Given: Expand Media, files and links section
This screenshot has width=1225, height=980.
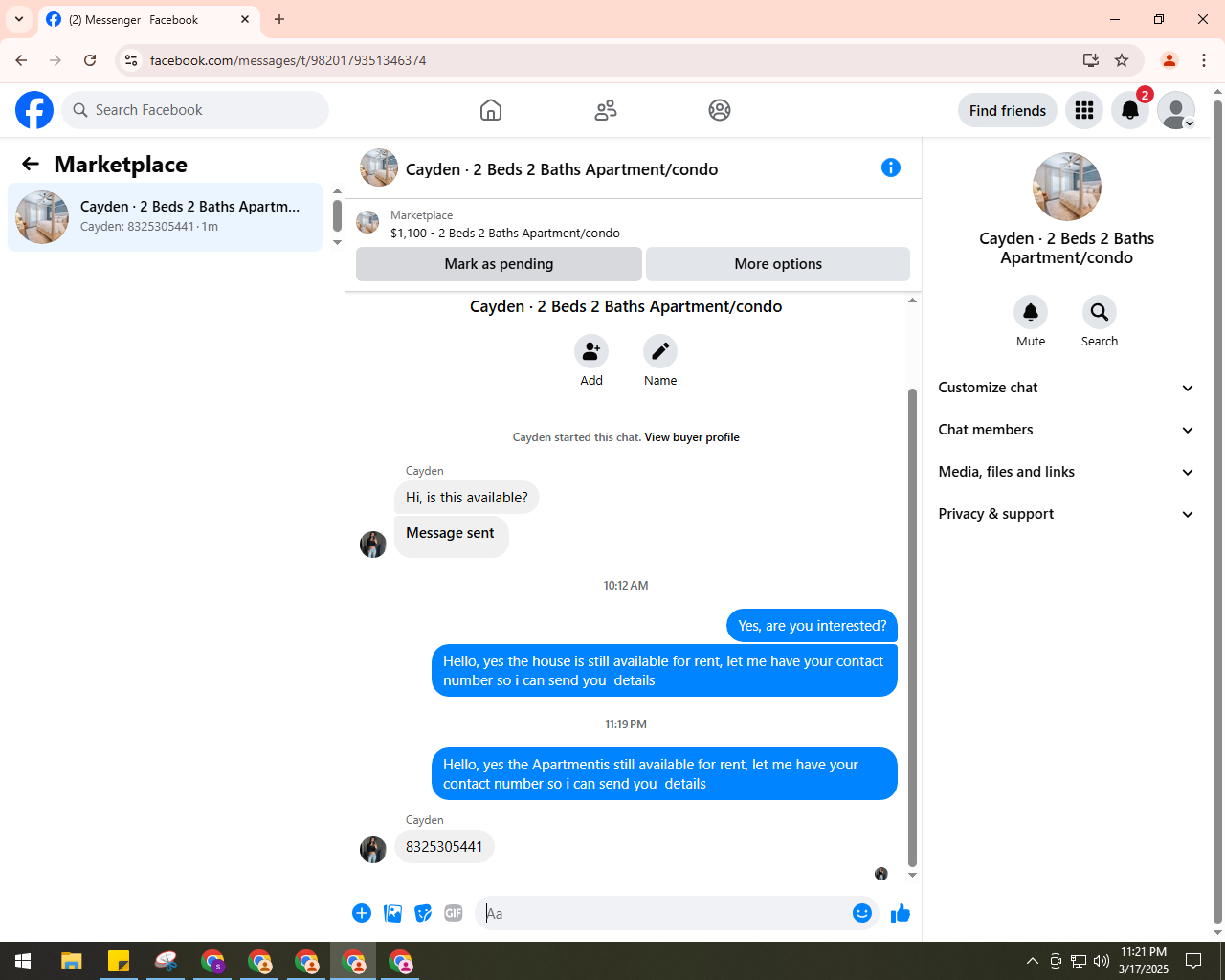Looking at the screenshot, I should coord(1066,472).
